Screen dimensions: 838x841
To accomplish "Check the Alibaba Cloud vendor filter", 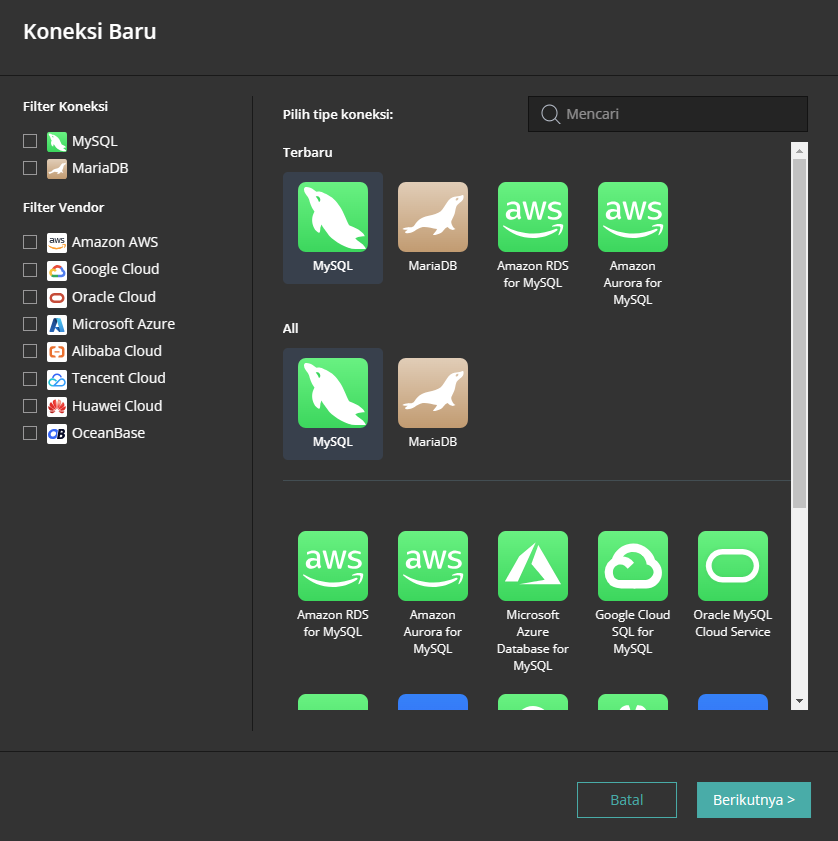I will [x=30, y=351].
